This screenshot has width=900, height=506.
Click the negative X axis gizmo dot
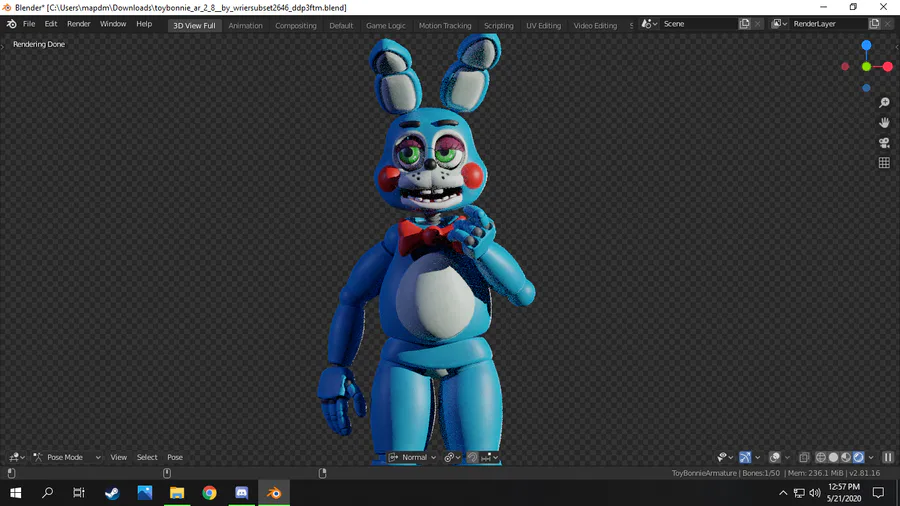point(845,67)
